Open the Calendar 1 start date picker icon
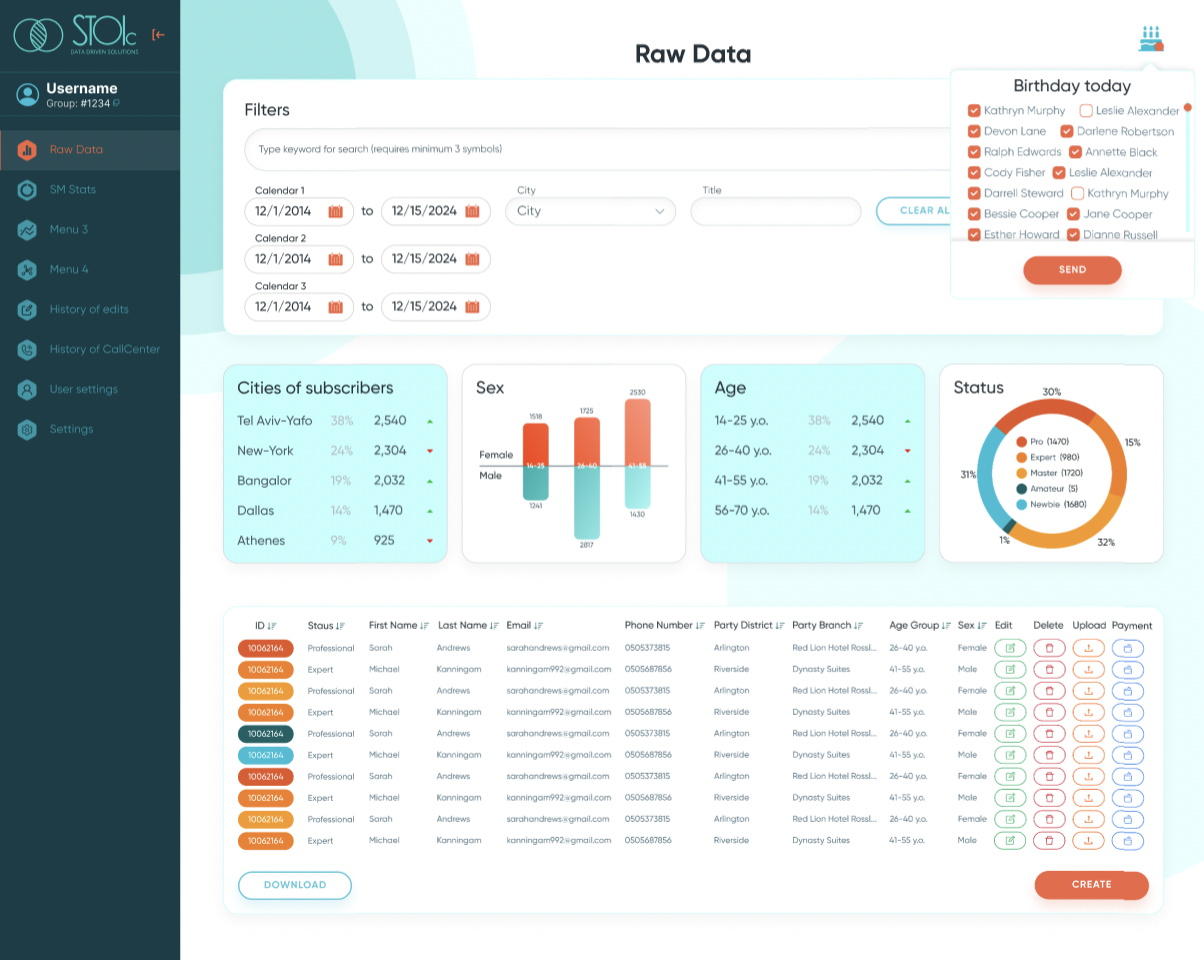The height and width of the screenshot is (960, 1204). pyautogui.click(x=336, y=211)
